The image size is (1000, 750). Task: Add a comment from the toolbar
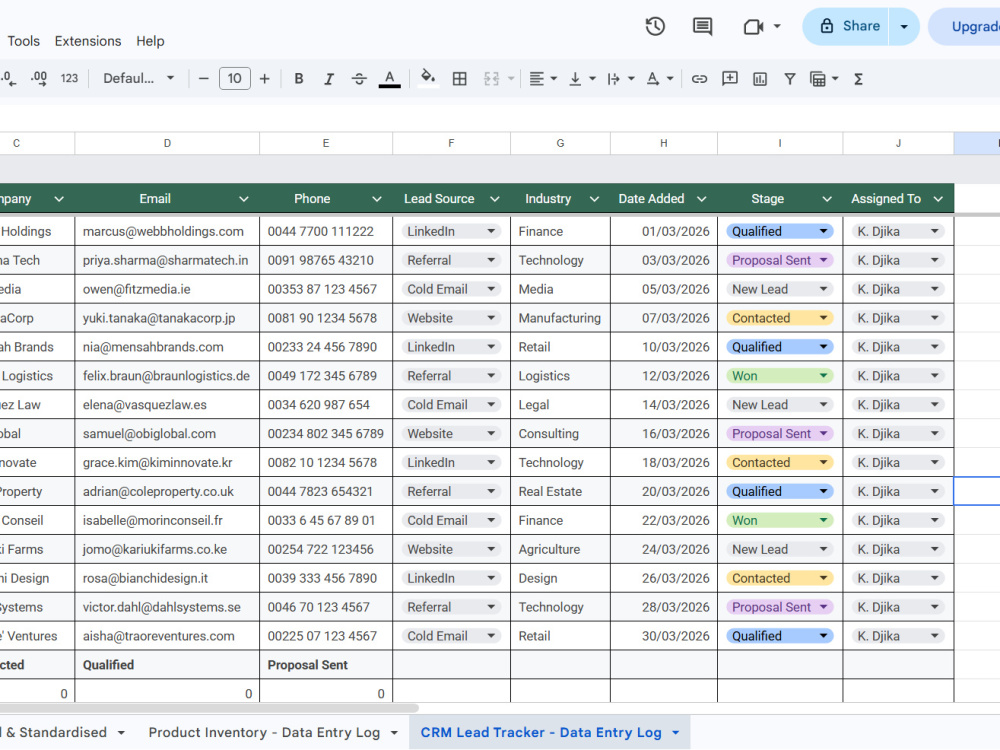(x=730, y=79)
